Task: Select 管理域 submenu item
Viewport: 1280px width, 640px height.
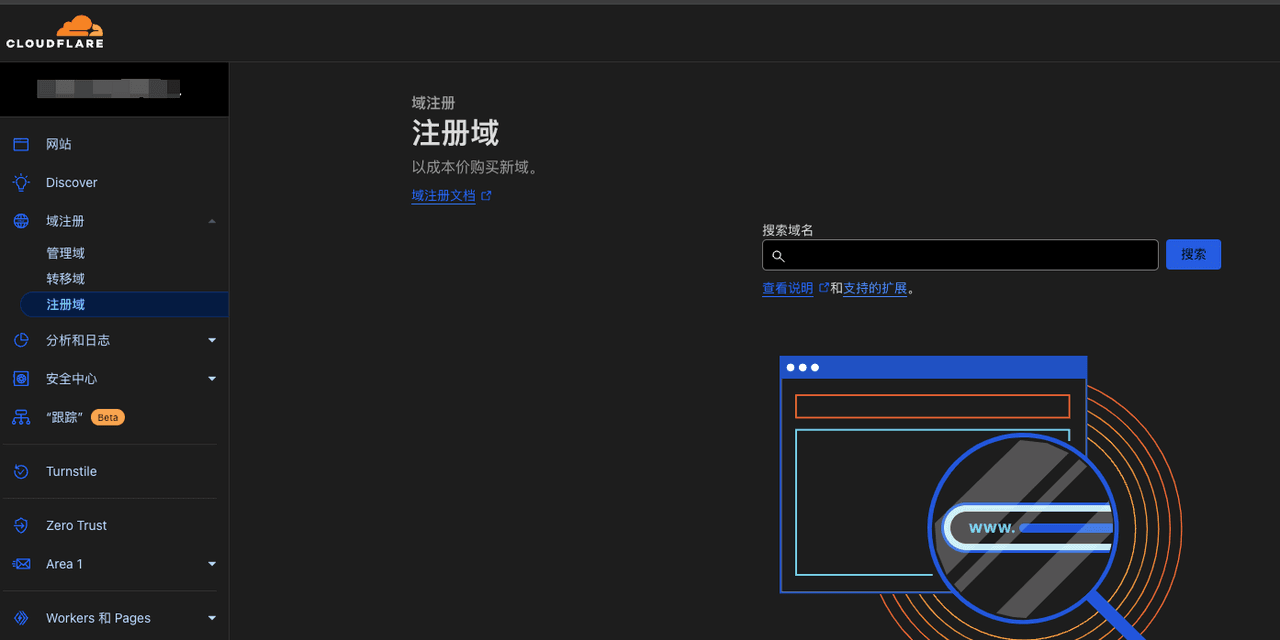Action: (x=66, y=253)
